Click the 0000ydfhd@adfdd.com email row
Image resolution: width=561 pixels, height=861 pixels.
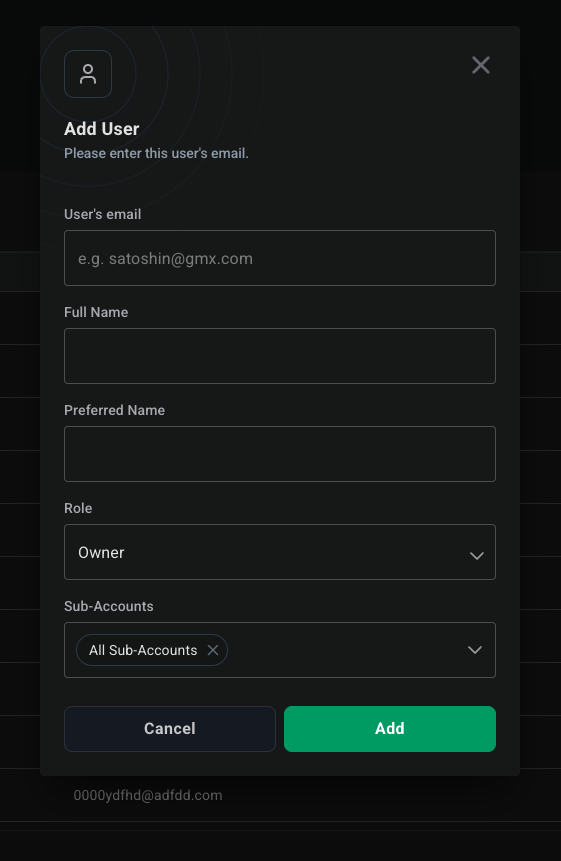(148, 795)
